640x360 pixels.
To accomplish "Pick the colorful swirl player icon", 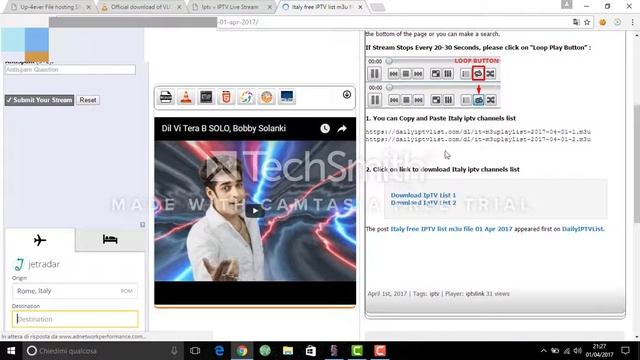I will tap(246, 97).
